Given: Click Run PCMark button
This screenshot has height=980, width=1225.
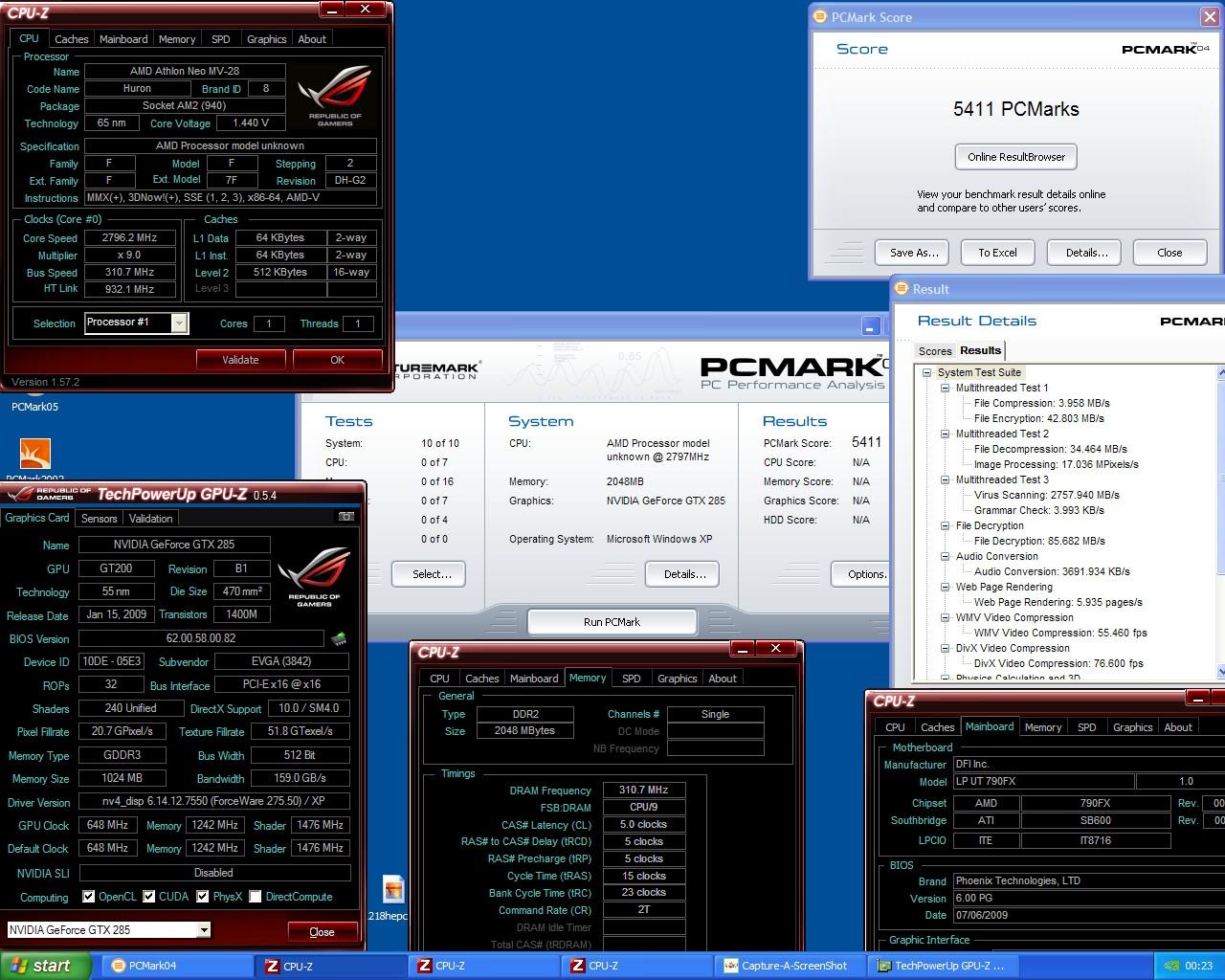Looking at the screenshot, I should point(612,622).
